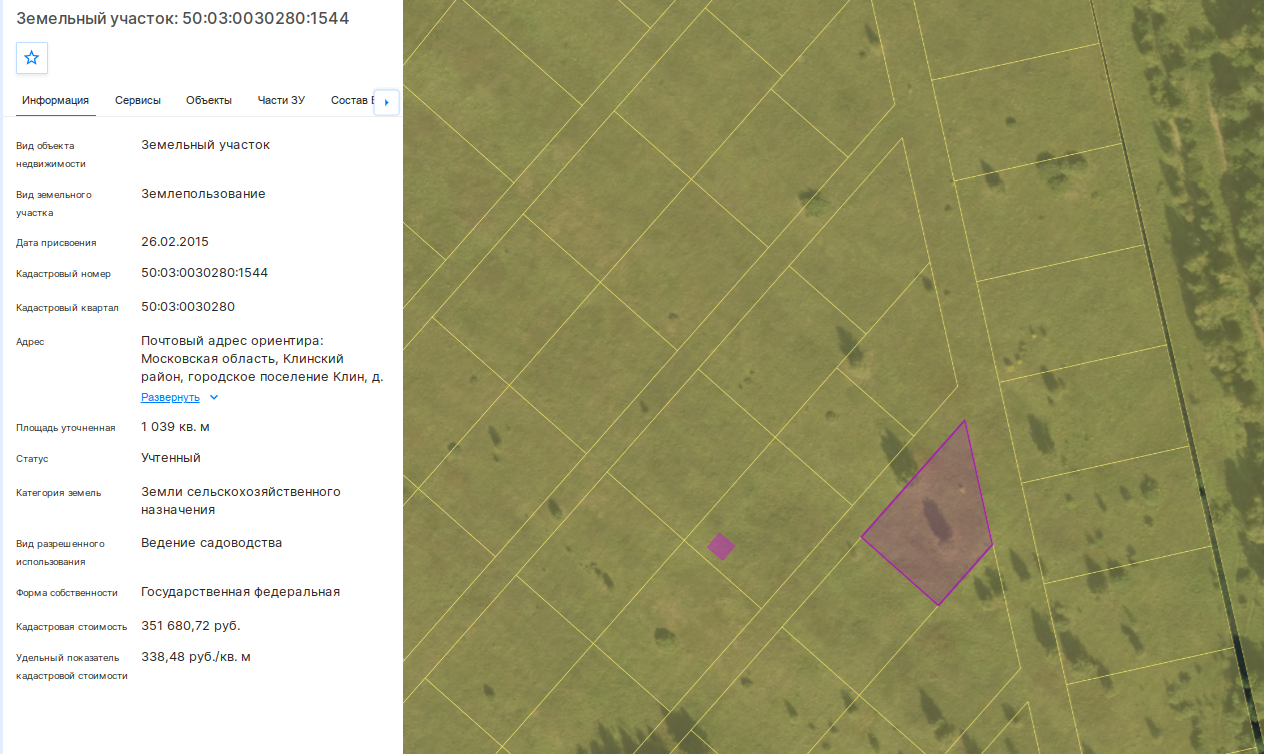This screenshot has width=1264, height=754.
Task: Select the value Ведение садоводства
Action: click(x=212, y=543)
